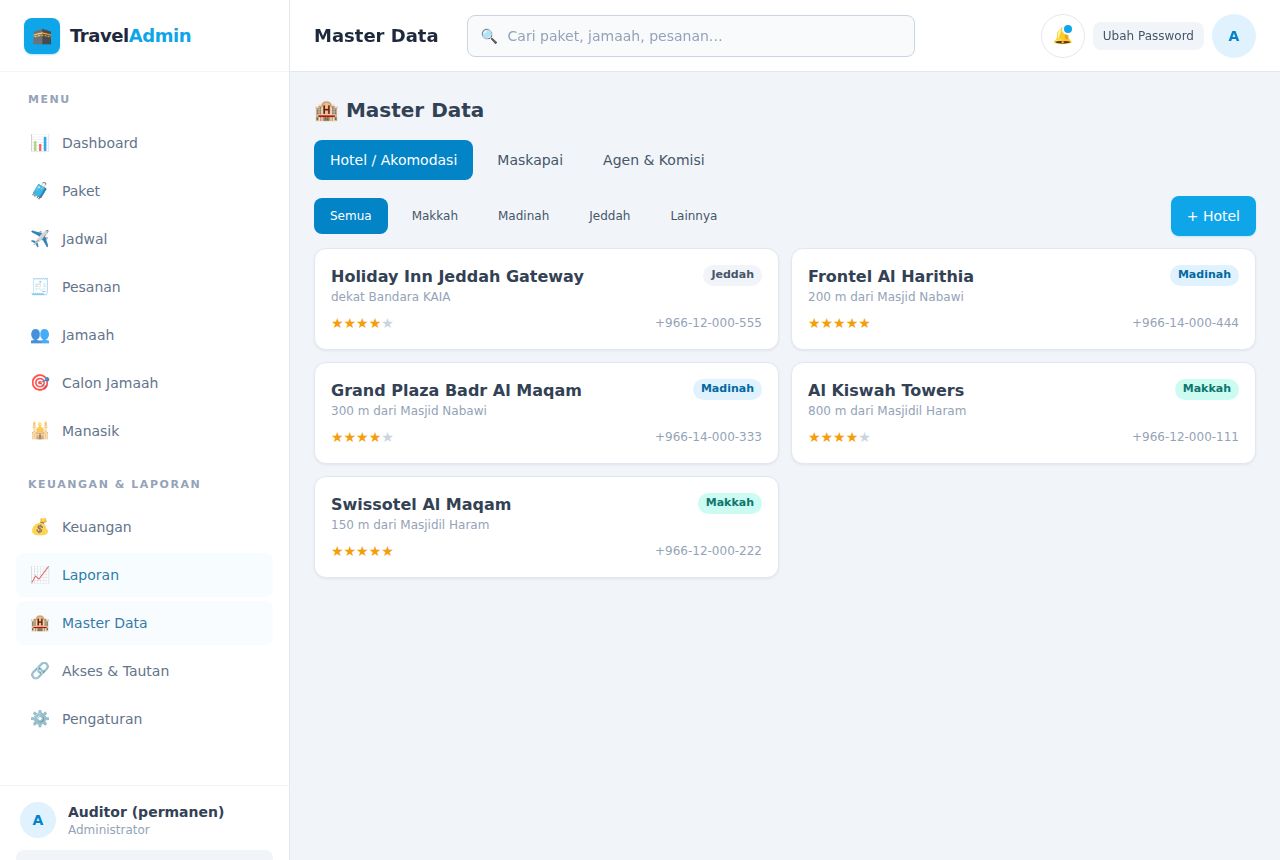Select the Jadwal airplane icon
The height and width of the screenshot is (860, 1280).
(40, 239)
